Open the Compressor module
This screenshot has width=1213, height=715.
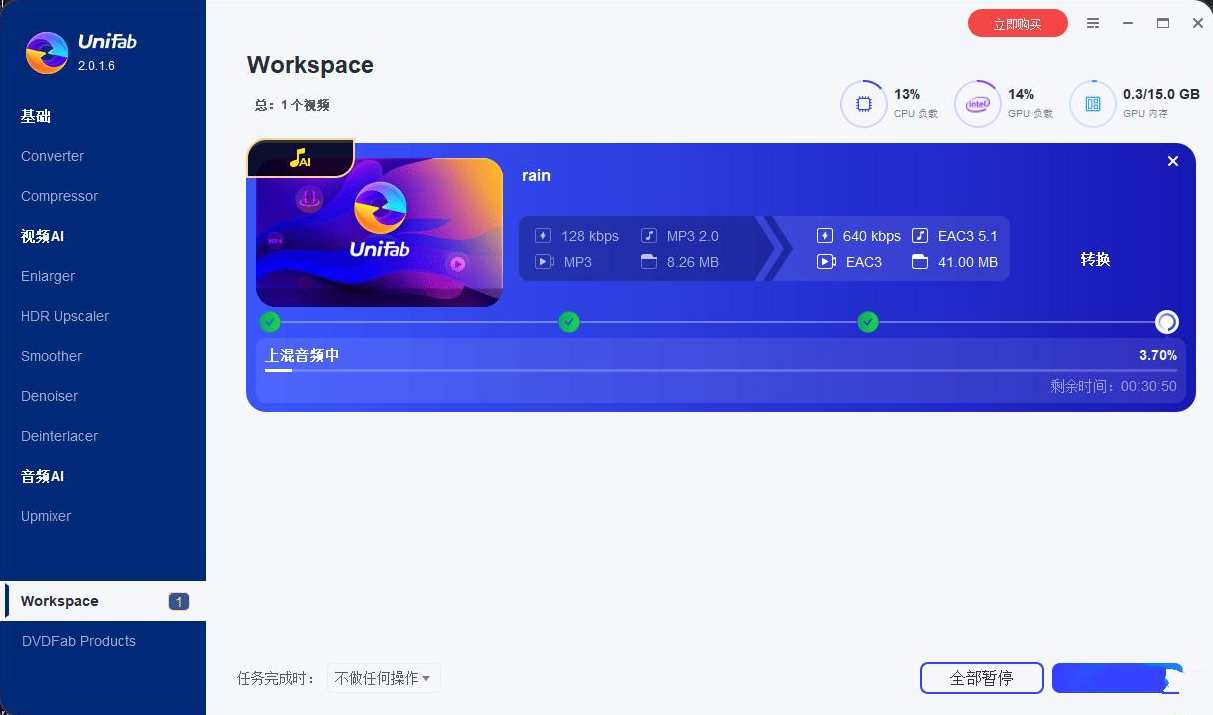(59, 196)
